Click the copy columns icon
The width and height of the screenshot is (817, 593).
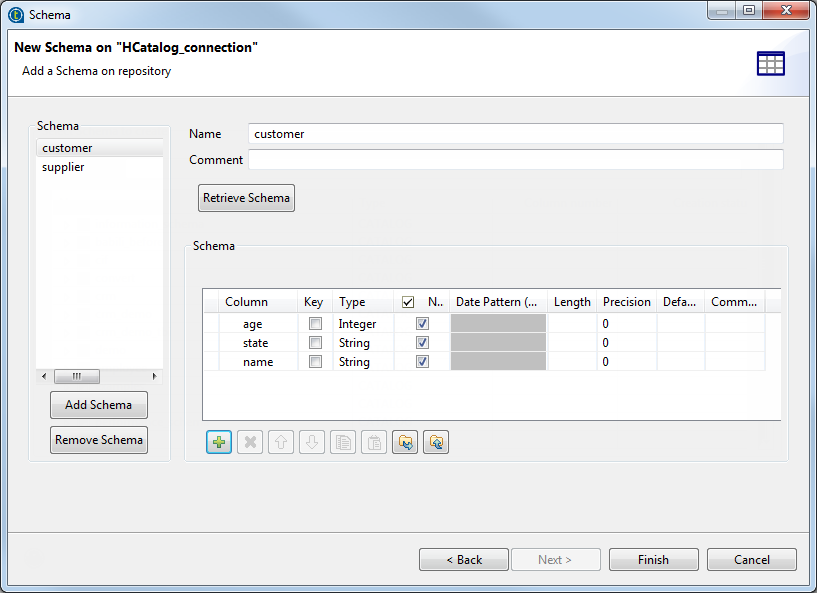[x=343, y=442]
